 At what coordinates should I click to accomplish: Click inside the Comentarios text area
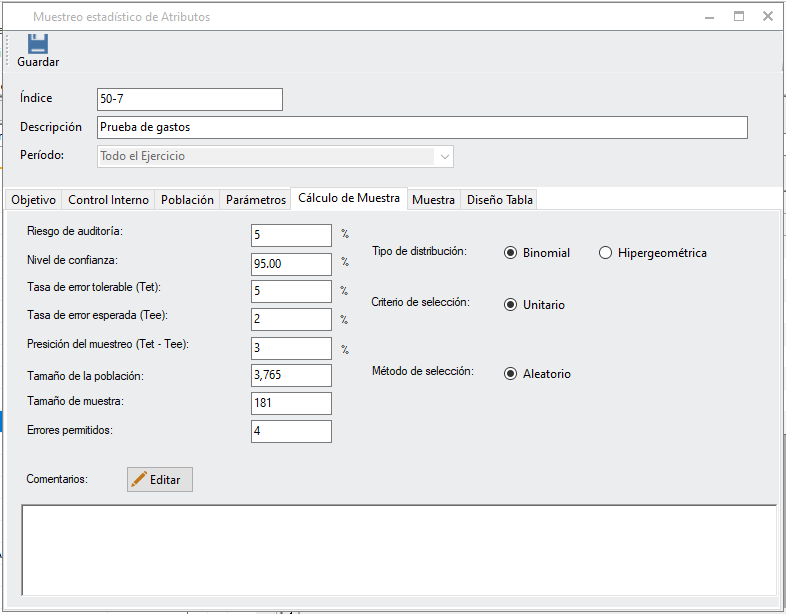tap(398, 550)
